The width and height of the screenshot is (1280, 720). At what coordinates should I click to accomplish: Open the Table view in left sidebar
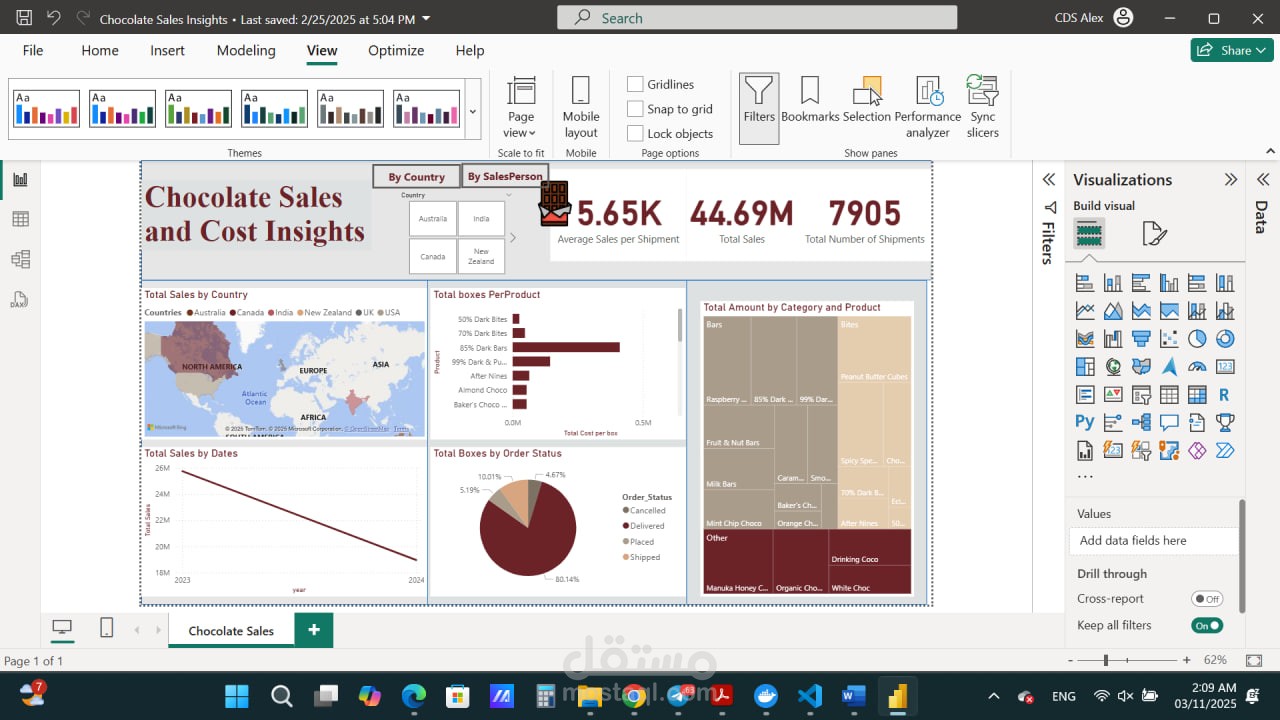[20, 219]
